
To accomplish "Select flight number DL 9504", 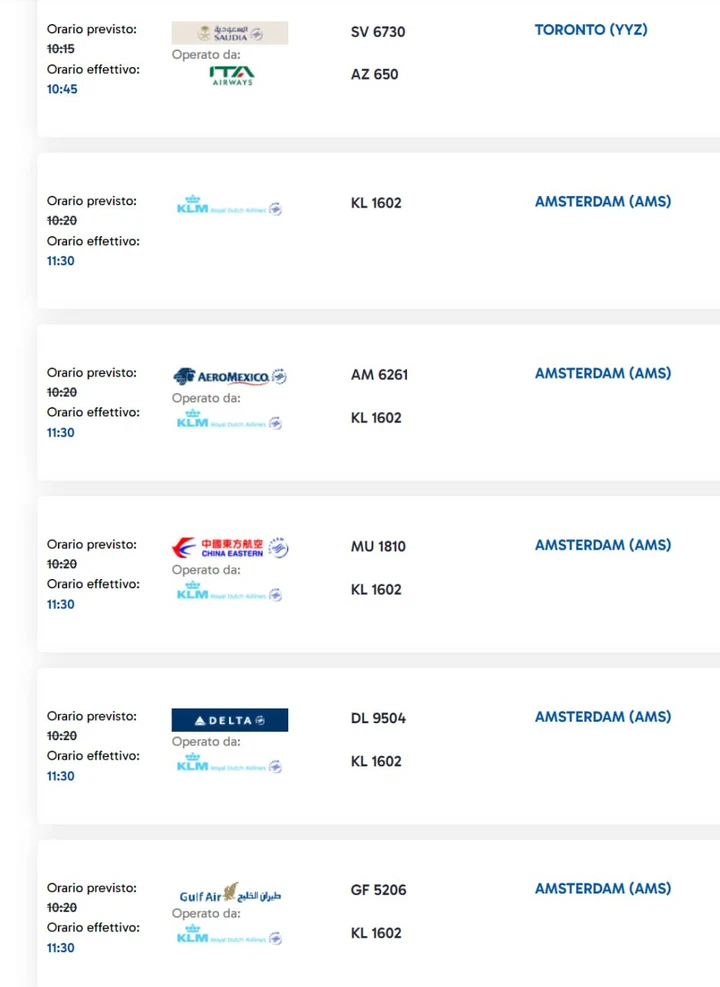I will tap(378, 718).
